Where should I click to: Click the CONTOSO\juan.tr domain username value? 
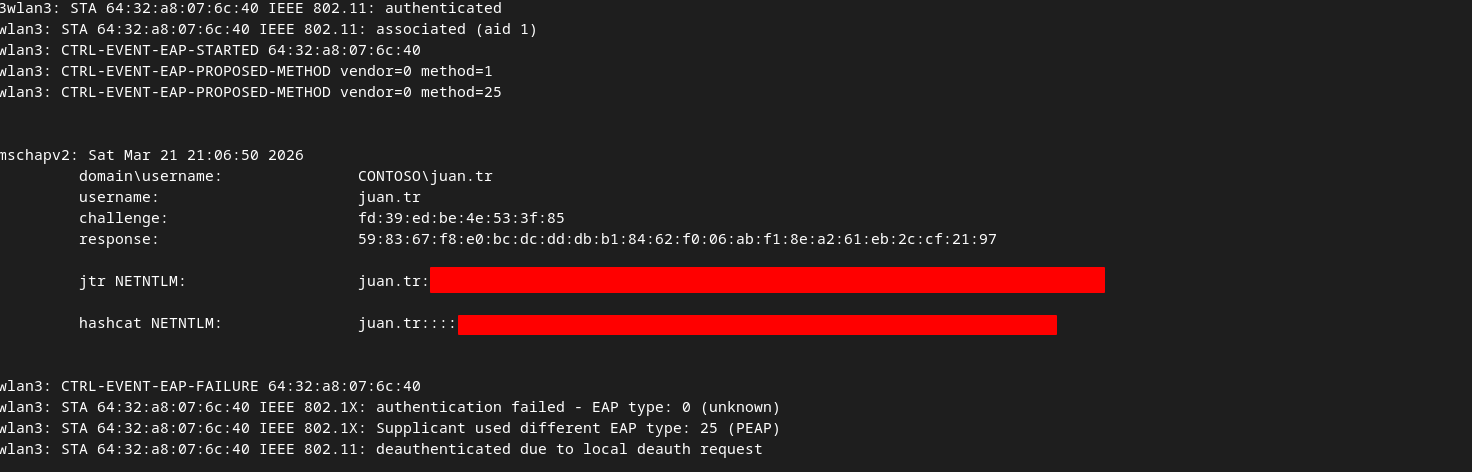coord(425,177)
